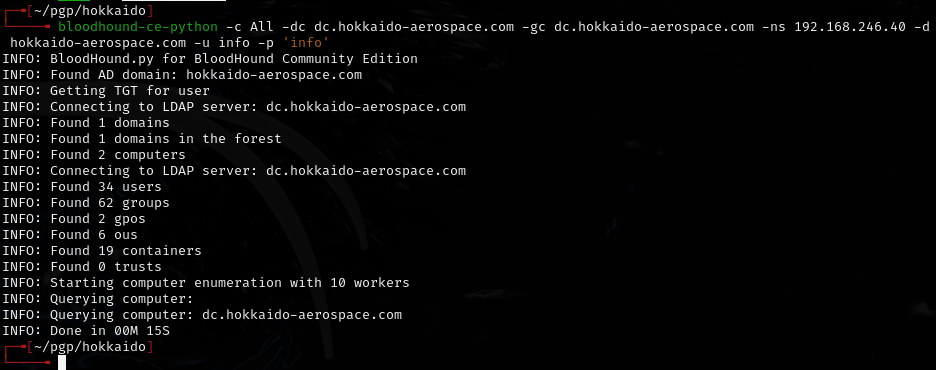The image size is (936, 370).
Task: Click line 'Found 1 domains in the forest'
Action: click(142, 138)
